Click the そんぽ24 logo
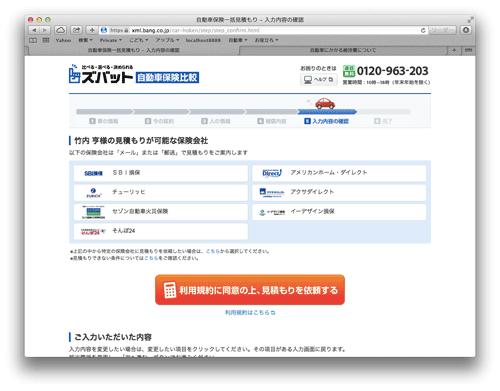 coord(93,231)
